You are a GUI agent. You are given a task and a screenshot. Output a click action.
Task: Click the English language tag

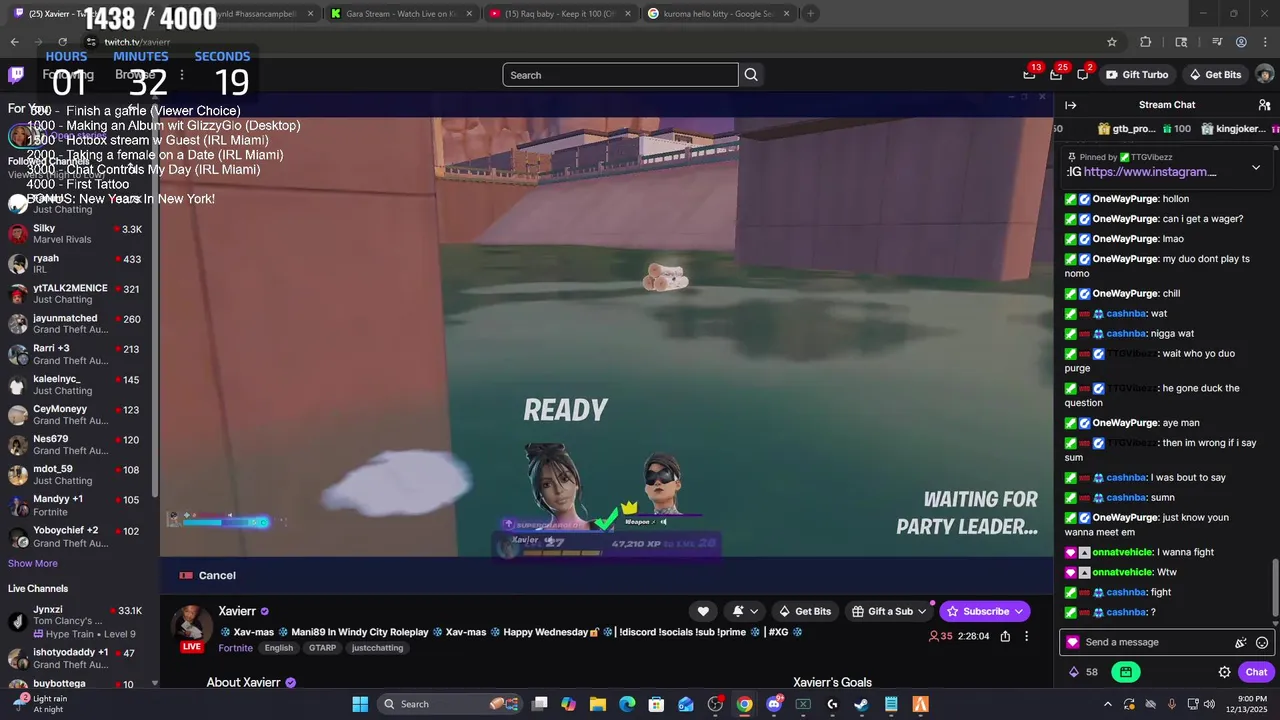(x=279, y=648)
